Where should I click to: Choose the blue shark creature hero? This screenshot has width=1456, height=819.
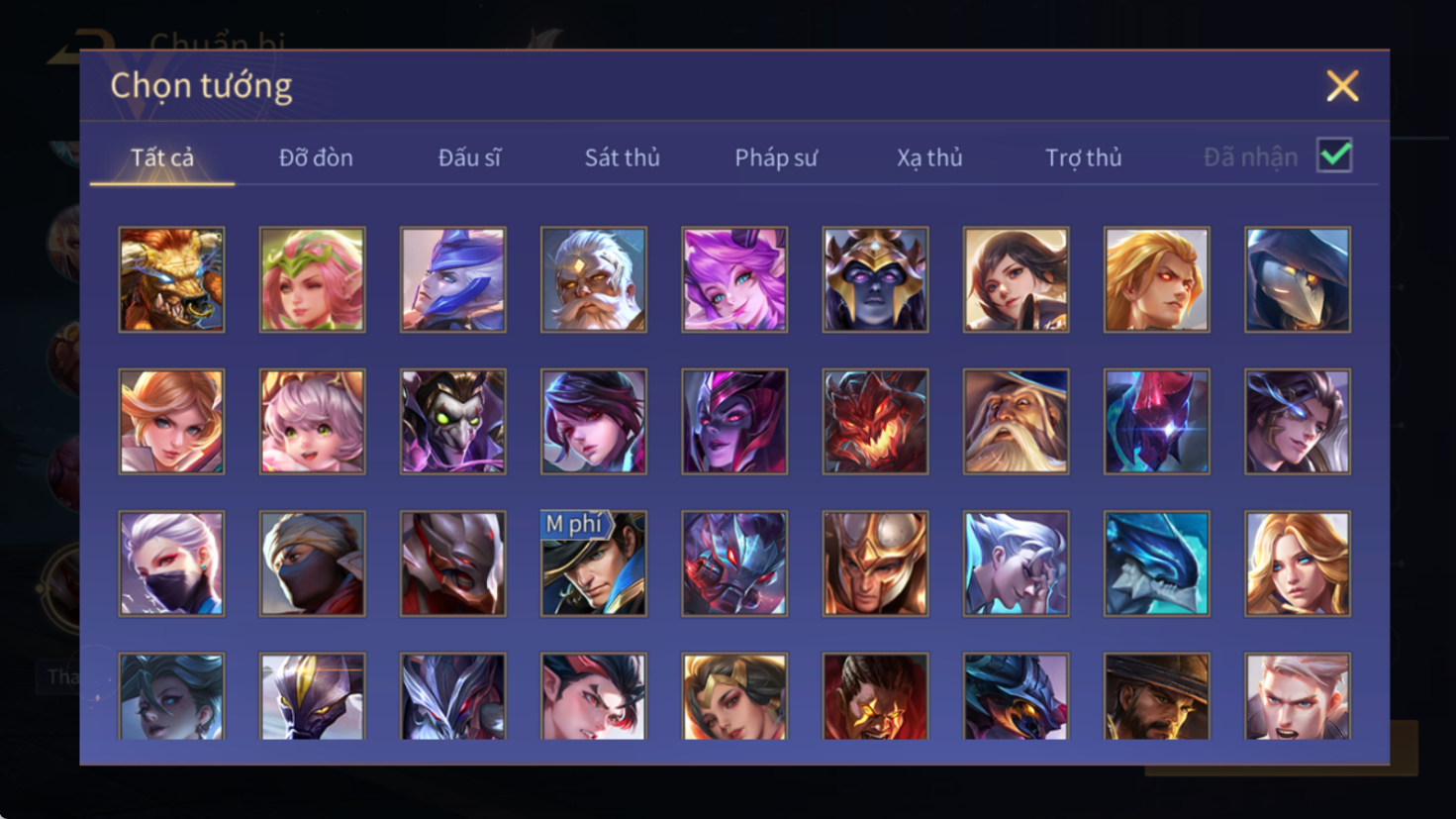click(x=1156, y=563)
